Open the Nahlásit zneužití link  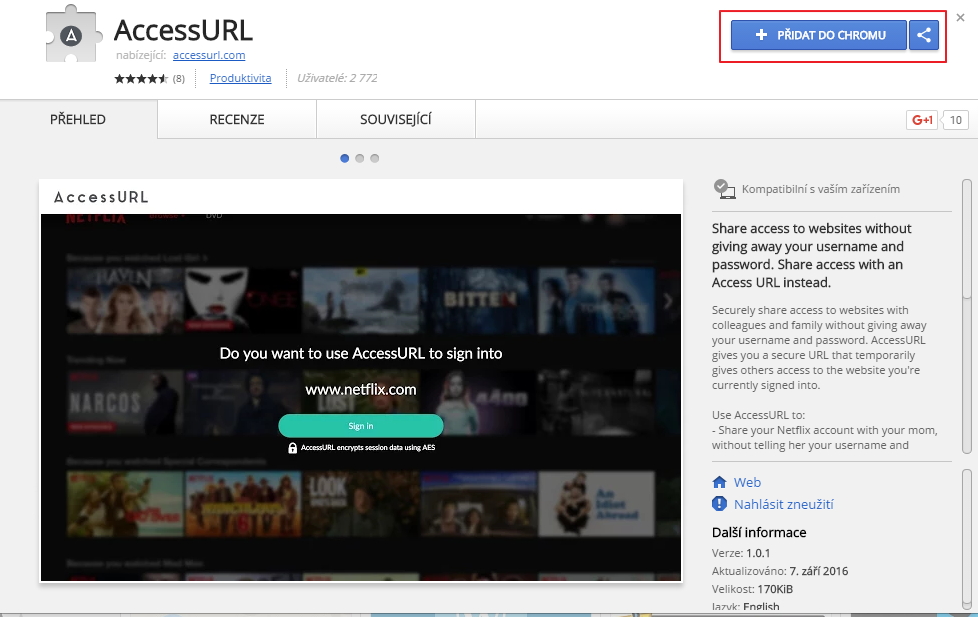tap(783, 504)
